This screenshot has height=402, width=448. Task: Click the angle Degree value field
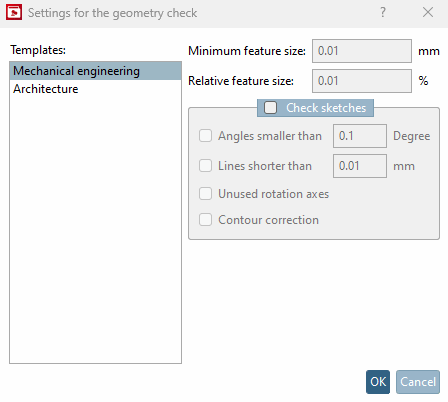coord(360,136)
